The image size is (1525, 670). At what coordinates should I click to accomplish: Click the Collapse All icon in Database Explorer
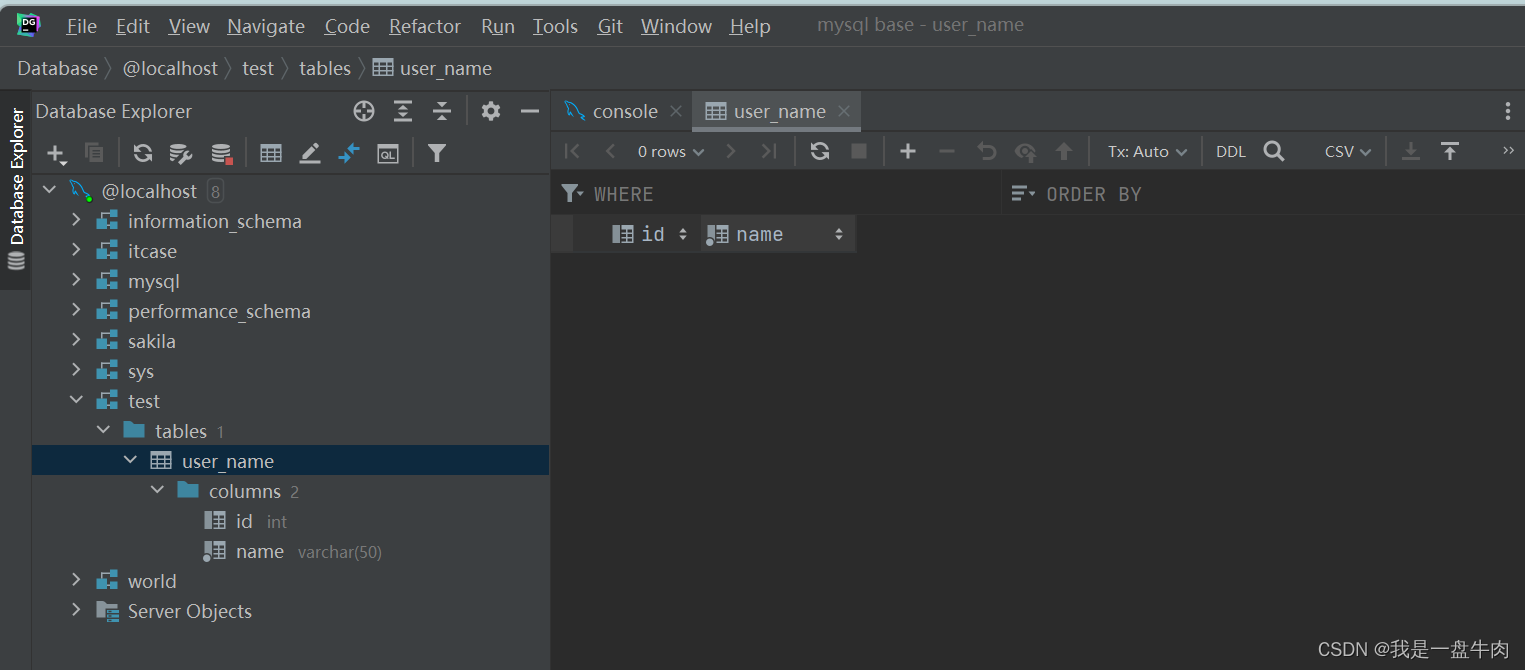pos(442,111)
